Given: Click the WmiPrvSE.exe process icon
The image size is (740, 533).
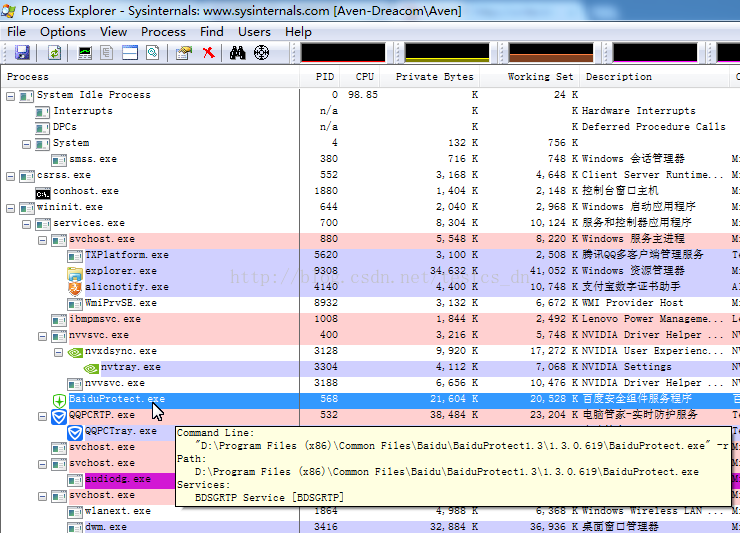Looking at the screenshot, I should [75, 305].
